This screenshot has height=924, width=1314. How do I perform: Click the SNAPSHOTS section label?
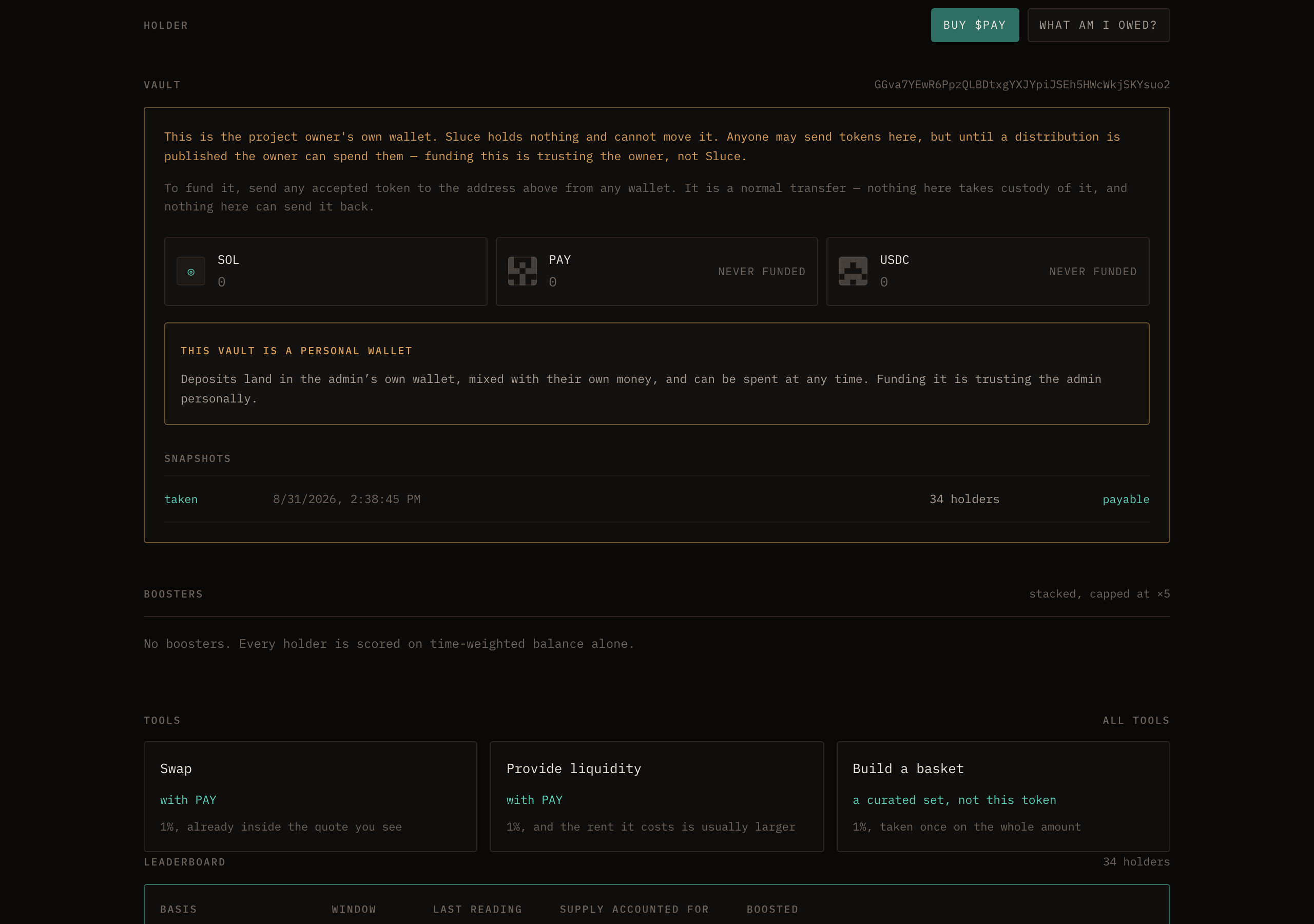click(198, 458)
